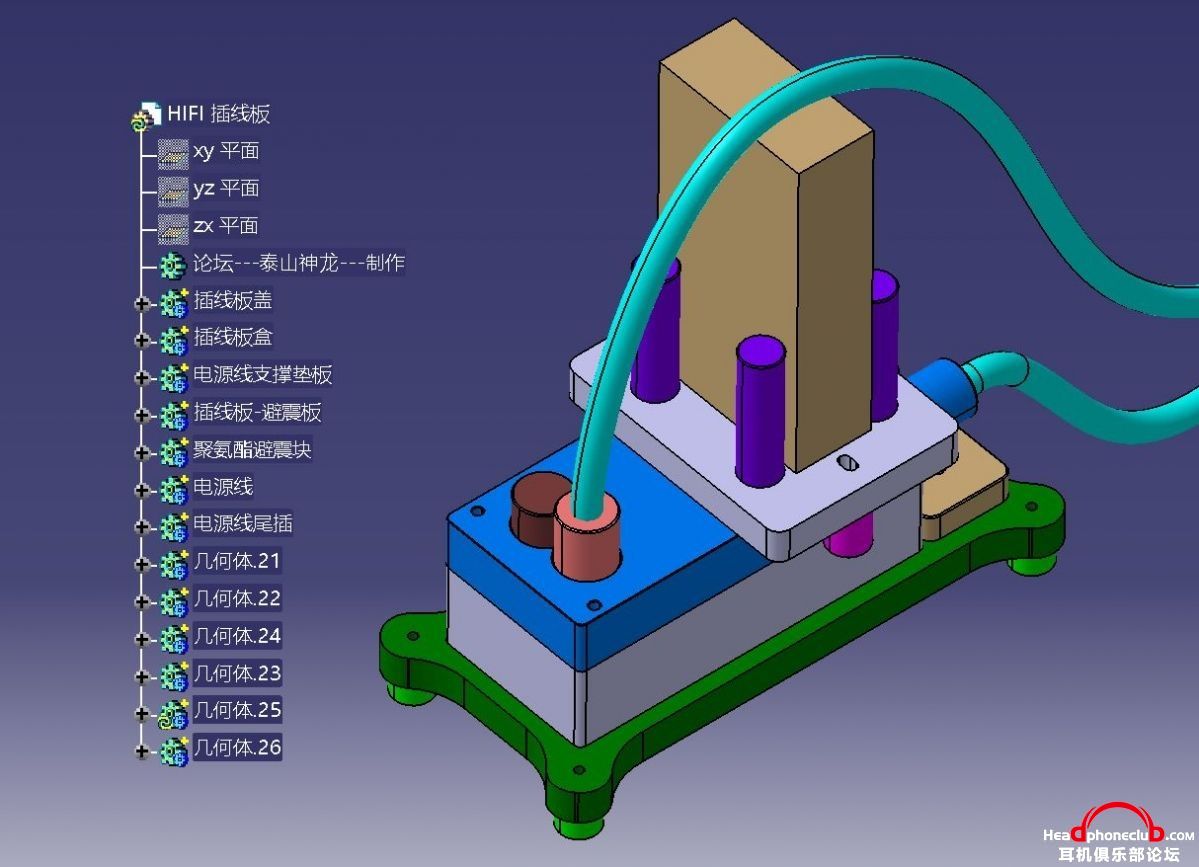Image resolution: width=1199 pixels, height=867 pixels.
Task: Select the 论坛---泰山神龙---制作 label
Action: tap(299, 263)
